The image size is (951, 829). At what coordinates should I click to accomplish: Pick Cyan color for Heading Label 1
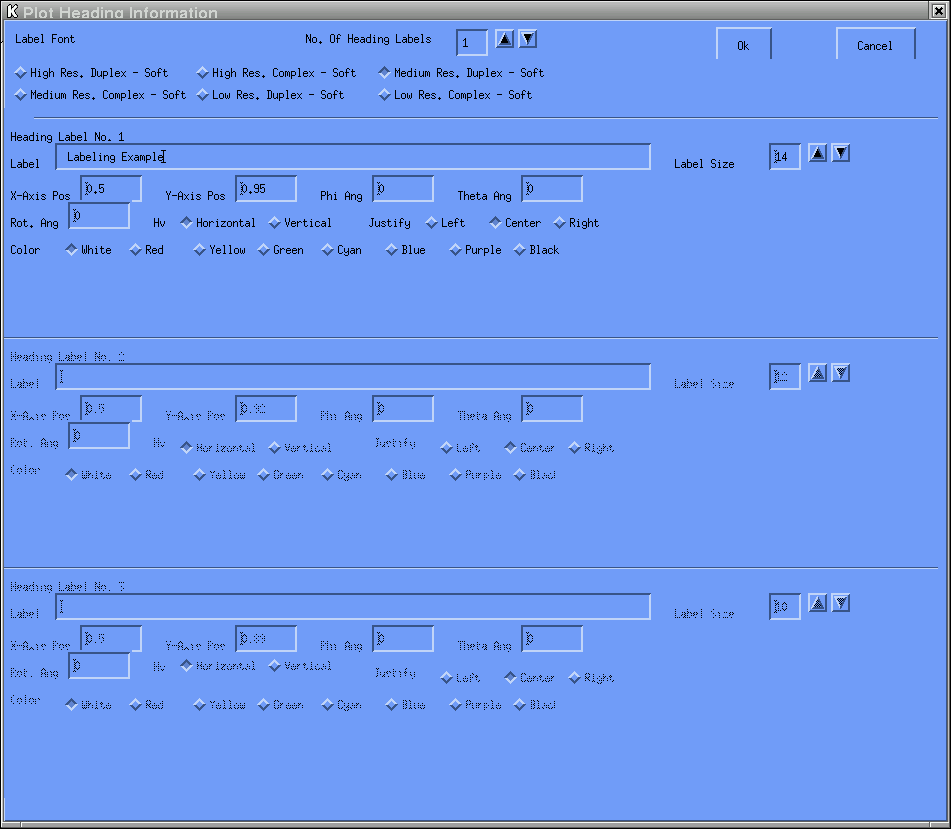point(341,250)
